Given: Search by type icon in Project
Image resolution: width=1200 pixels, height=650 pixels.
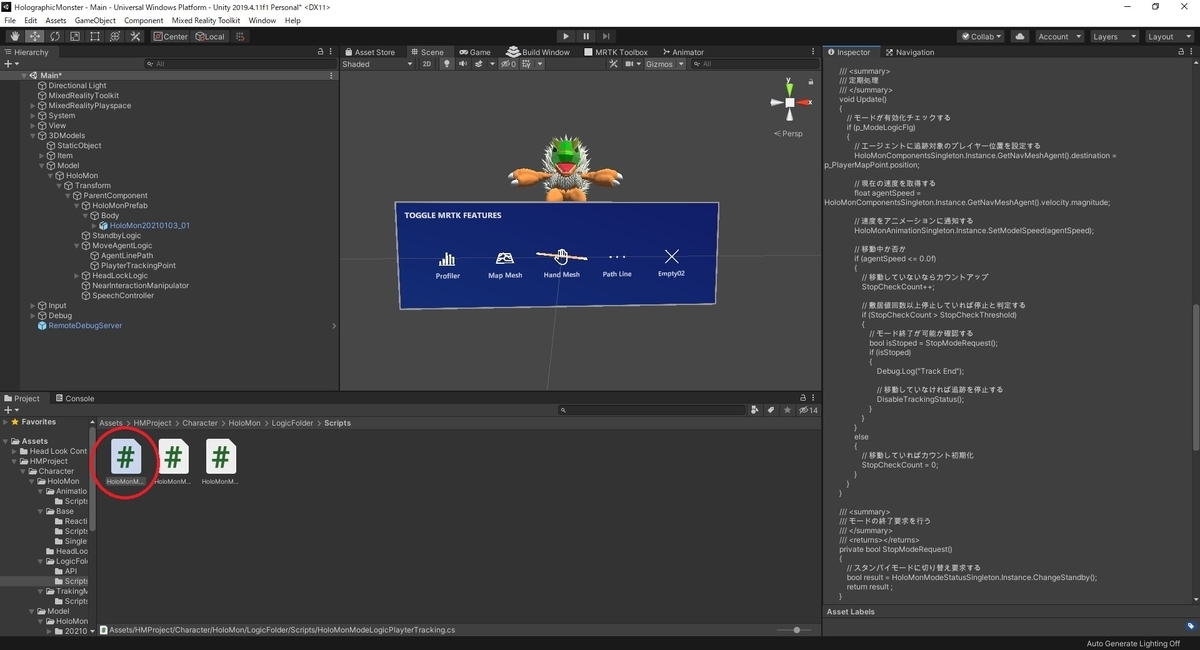Looking at the screenshot, I should pos(754,410).
